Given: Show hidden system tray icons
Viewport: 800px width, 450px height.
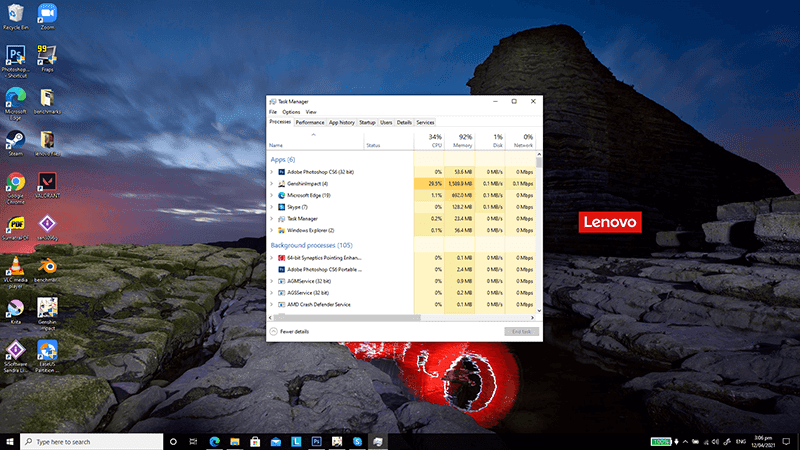Looking at the screenshot, I should [685, 442].
